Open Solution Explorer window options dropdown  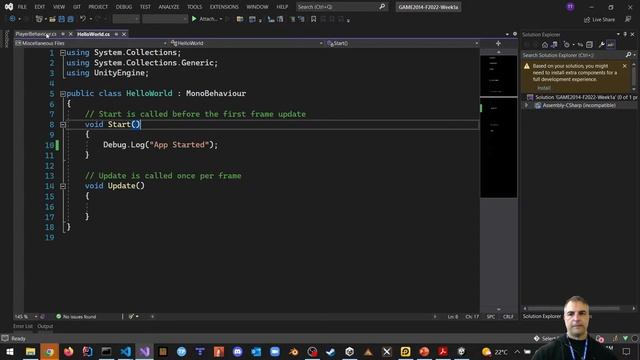pos(618,34)
